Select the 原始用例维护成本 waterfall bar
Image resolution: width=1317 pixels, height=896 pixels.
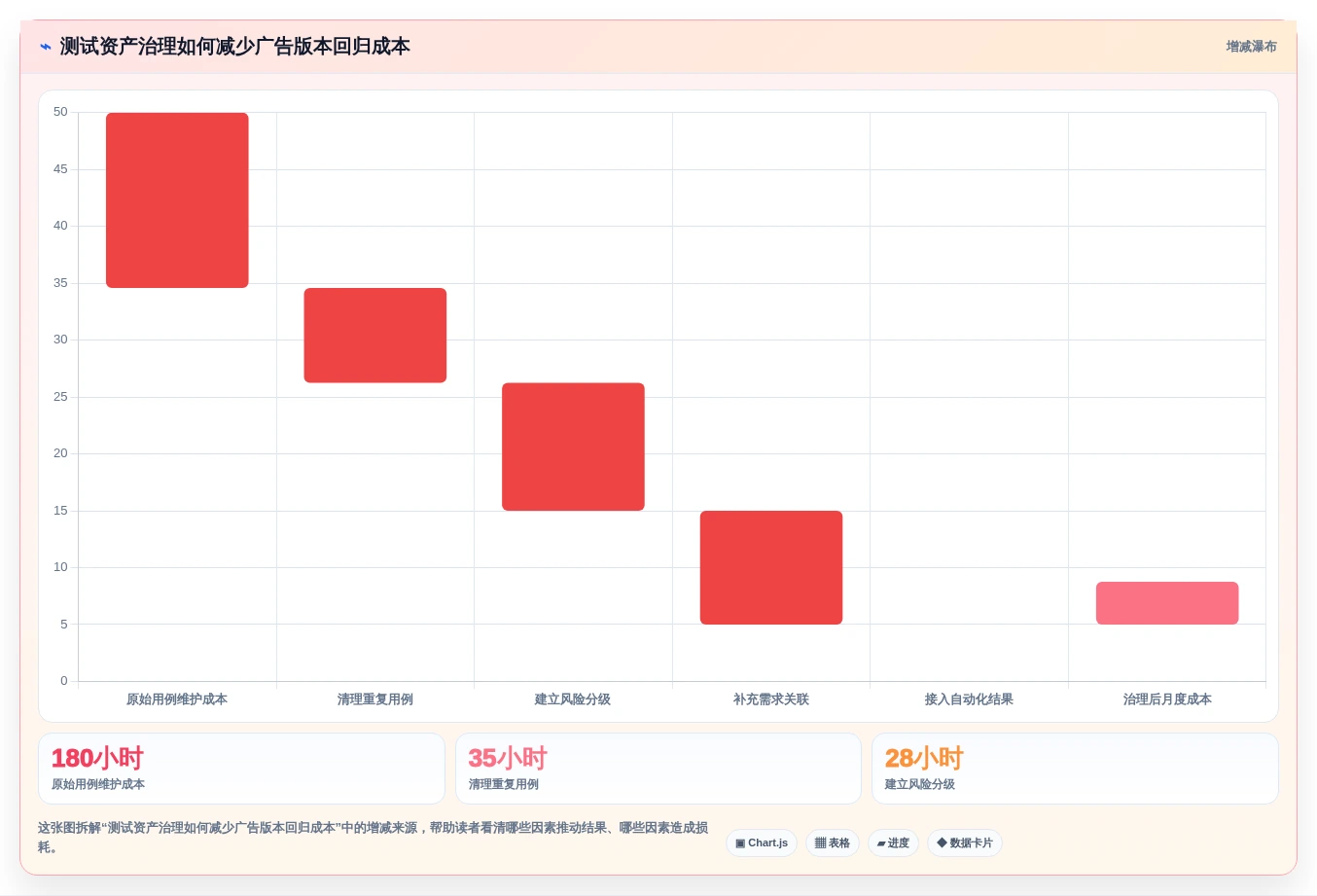point(177,200)
